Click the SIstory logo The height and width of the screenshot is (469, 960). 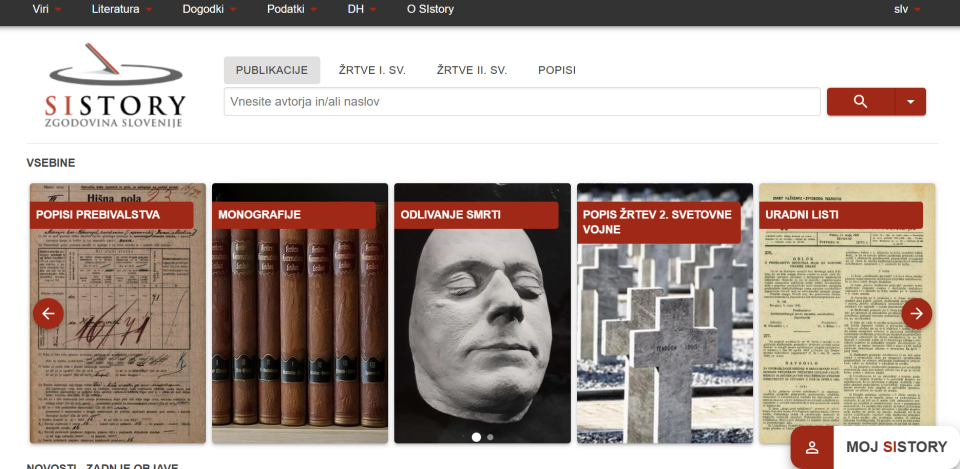(x=115, y=85)
